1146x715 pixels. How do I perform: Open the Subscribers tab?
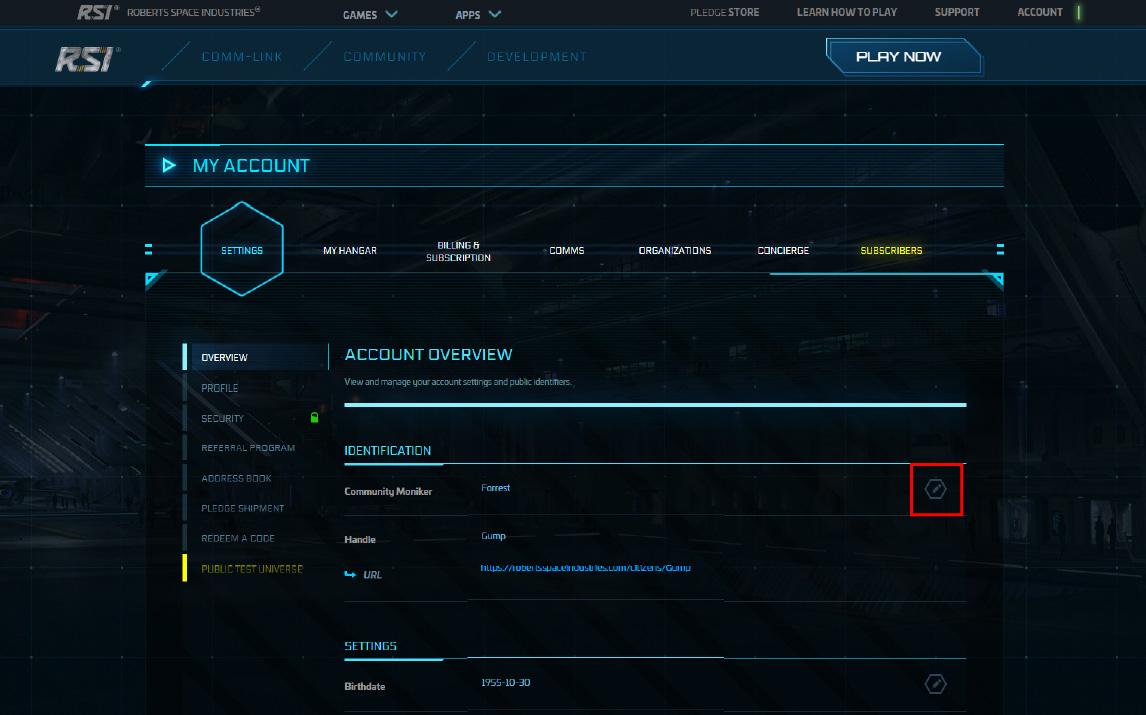tap(891, 251)
